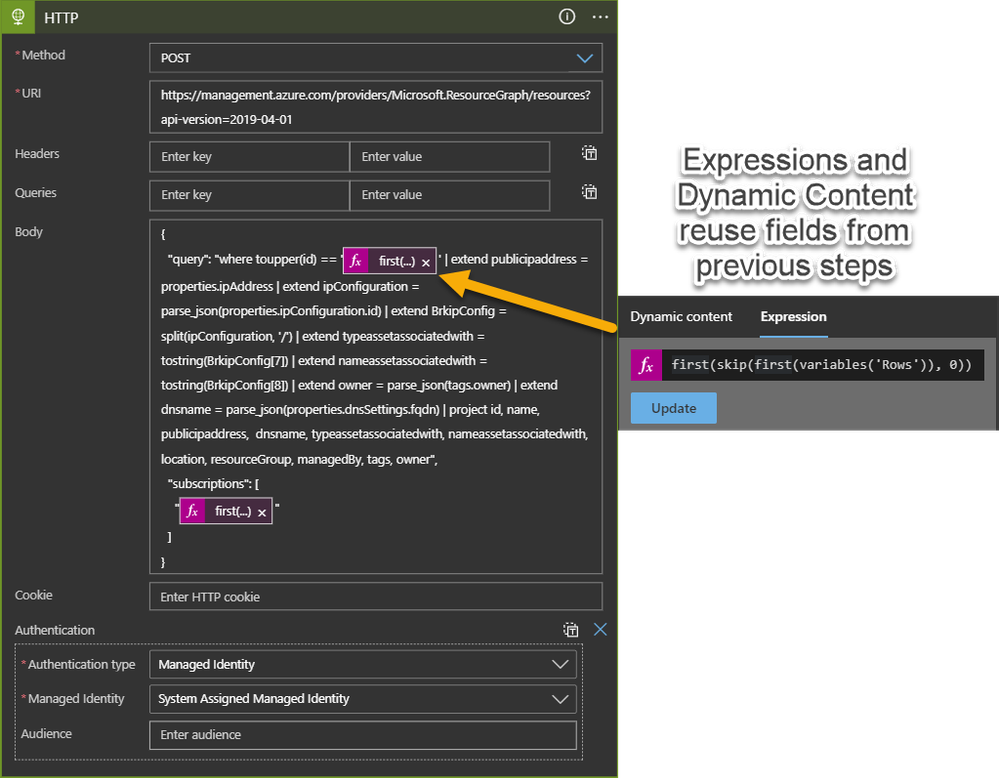Click the expression text first(skip(first(variables('Rows')), 0))
This screenshot has height=778, width=999.
point(821,365)
